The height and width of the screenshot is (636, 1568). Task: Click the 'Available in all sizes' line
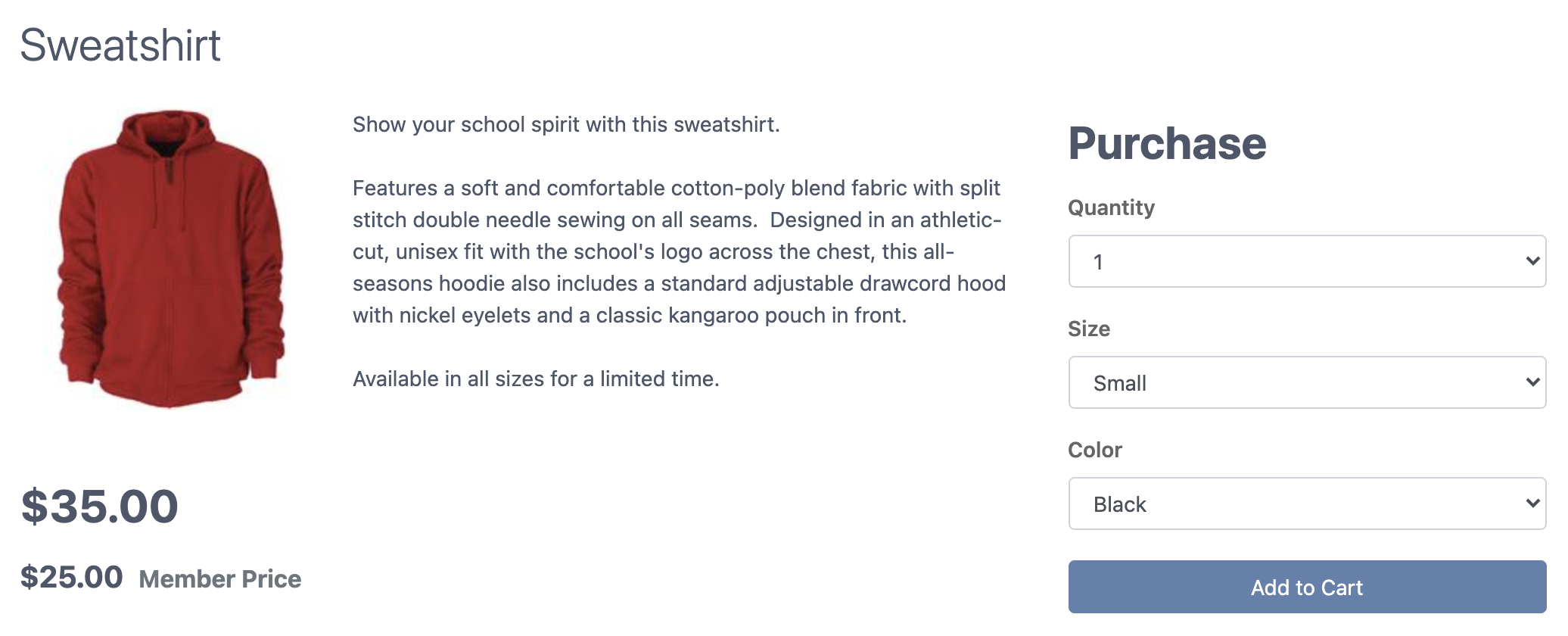pyautogui.click(x=536, y=379)
